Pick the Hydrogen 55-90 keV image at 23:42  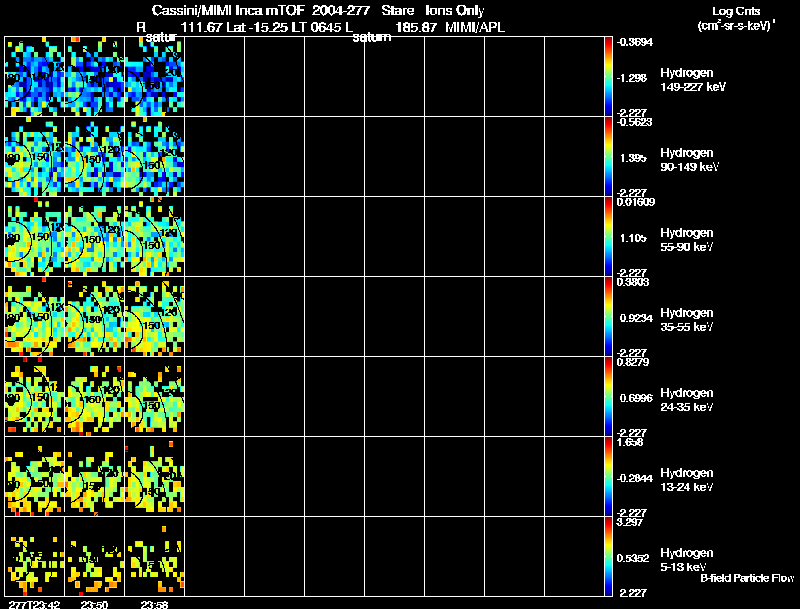(x=35, y=237)
